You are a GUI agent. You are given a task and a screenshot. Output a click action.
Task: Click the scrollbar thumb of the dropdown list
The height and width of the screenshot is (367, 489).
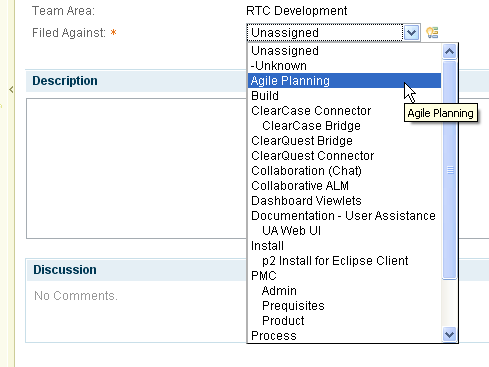click(x=449, y=170)
